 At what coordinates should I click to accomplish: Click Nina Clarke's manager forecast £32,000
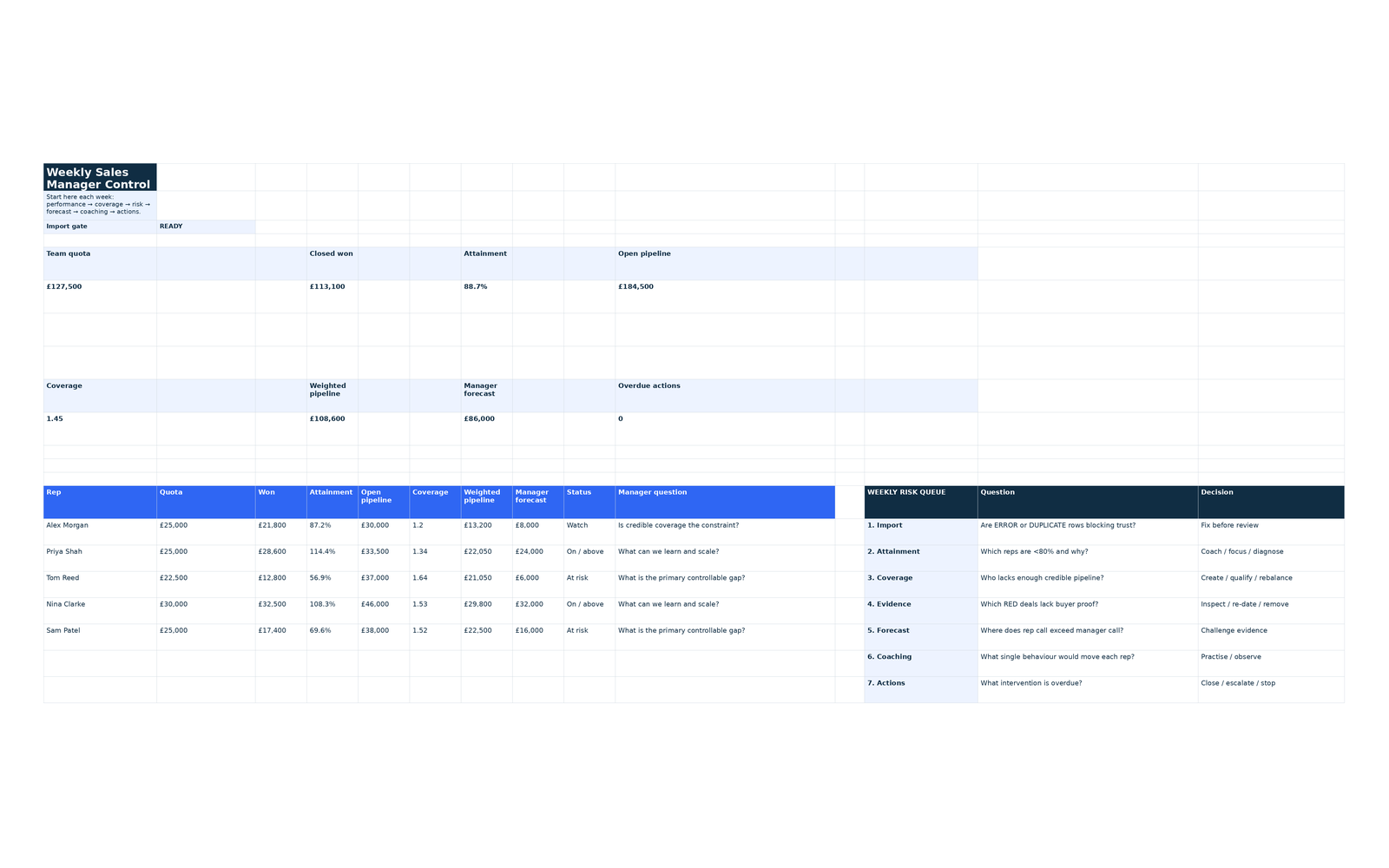[x=538, y=611]
